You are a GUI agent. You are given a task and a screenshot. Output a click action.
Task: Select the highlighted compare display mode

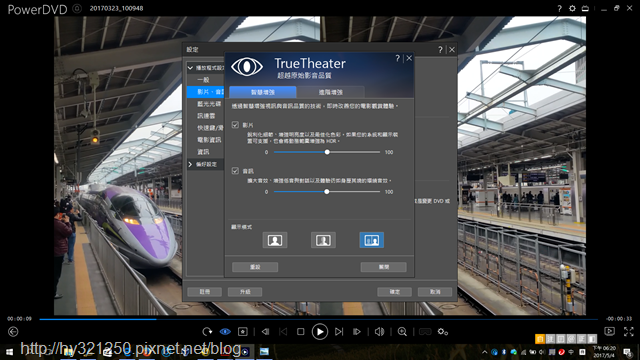coord(371,240)
